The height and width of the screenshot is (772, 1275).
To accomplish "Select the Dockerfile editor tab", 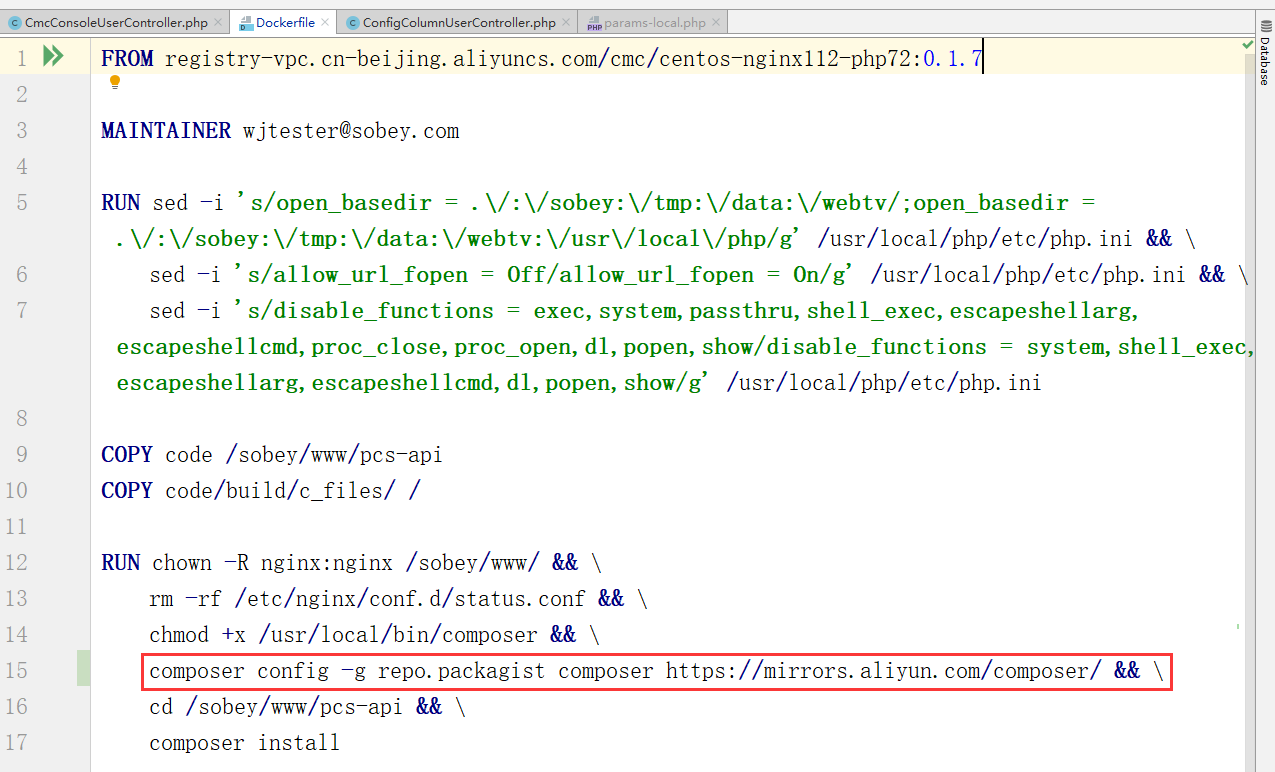I will [x=285, y=22].
